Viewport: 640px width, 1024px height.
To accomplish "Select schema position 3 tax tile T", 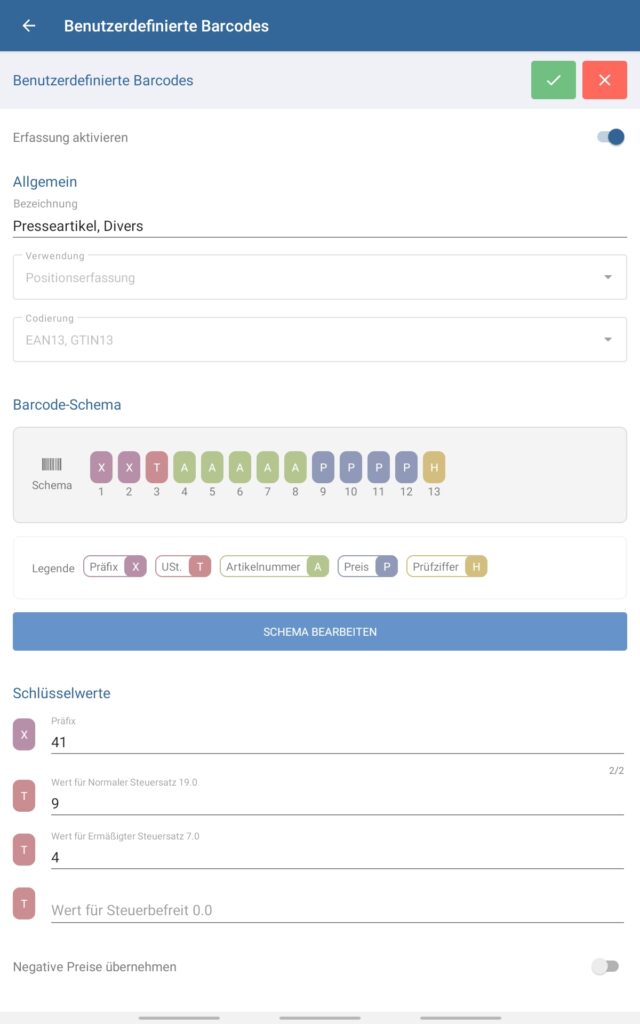I will [157, 467].
